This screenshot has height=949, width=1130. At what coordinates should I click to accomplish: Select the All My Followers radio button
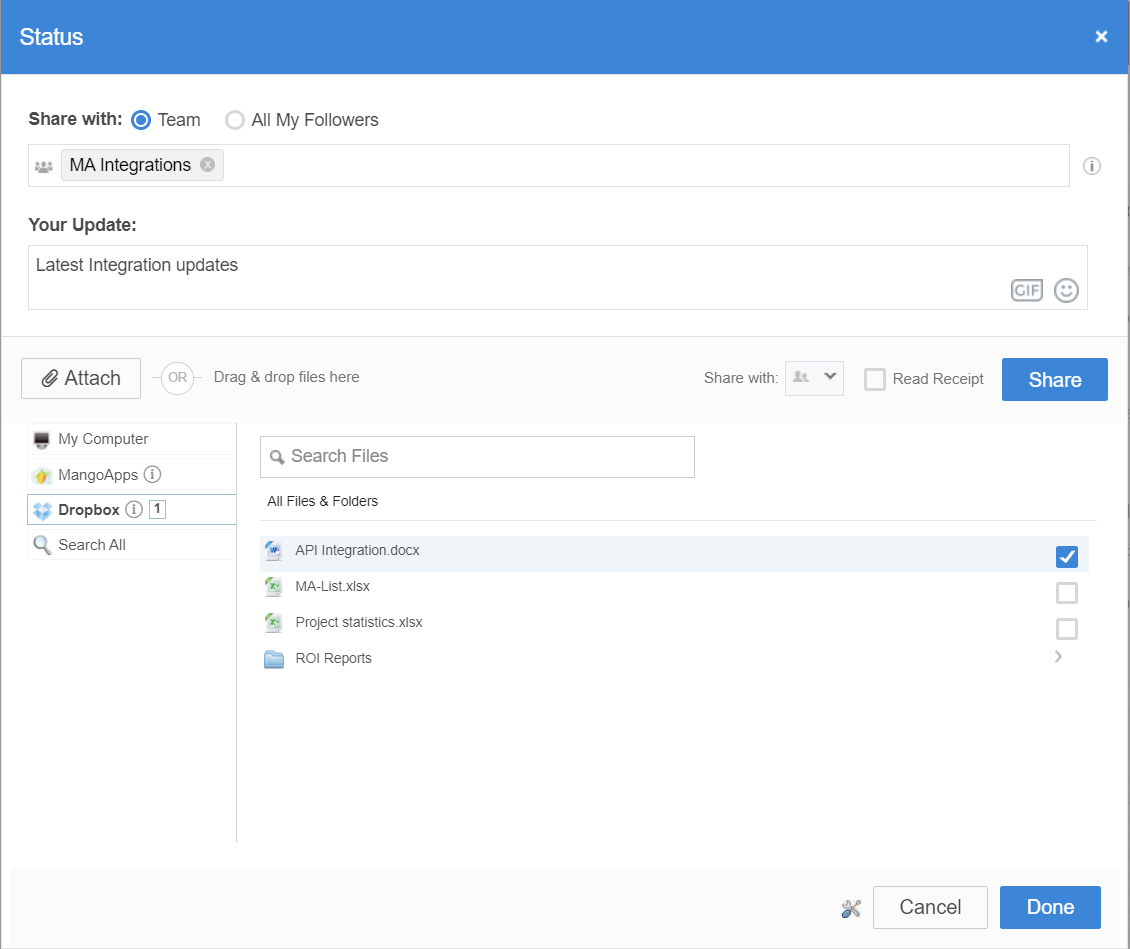point(235,120)
